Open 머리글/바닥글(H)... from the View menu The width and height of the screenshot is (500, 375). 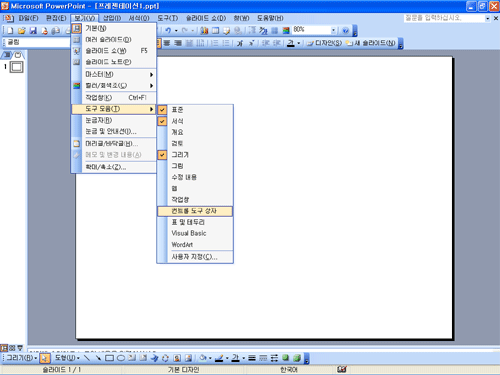point(114,144)
